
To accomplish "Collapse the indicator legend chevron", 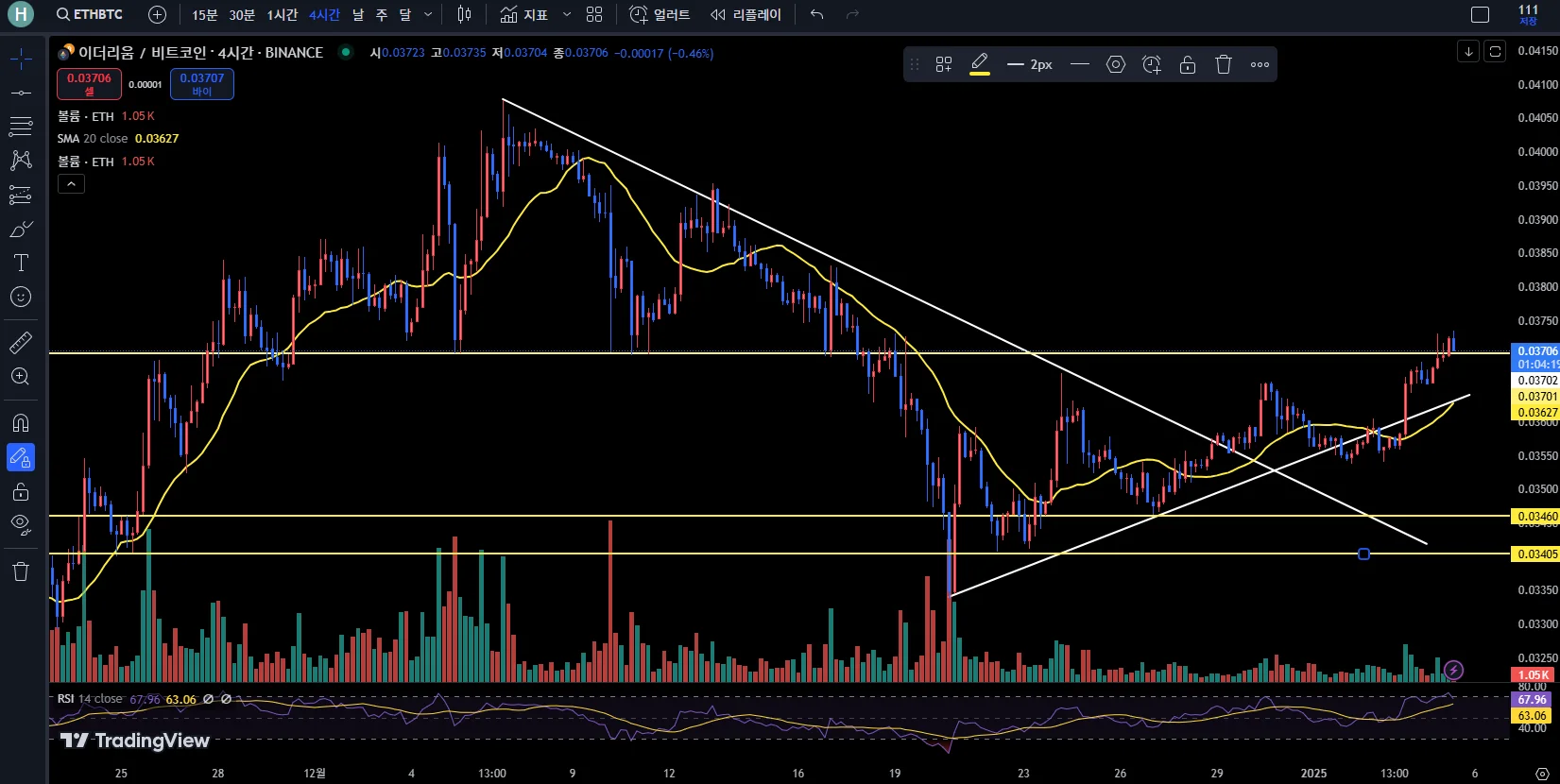I will click(x=71, y=184).
